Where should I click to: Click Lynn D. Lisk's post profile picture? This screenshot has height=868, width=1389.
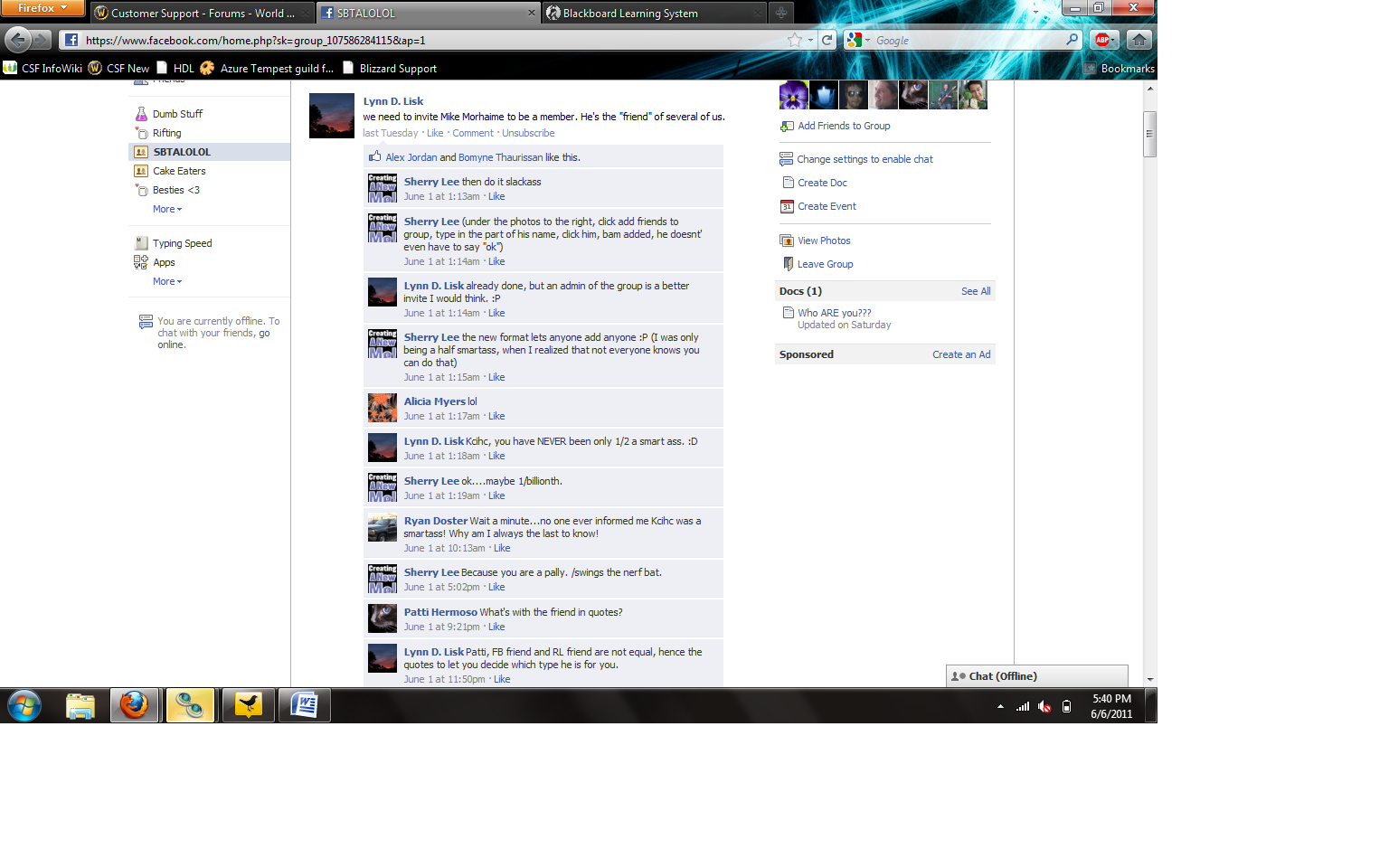tap(332, 116)
